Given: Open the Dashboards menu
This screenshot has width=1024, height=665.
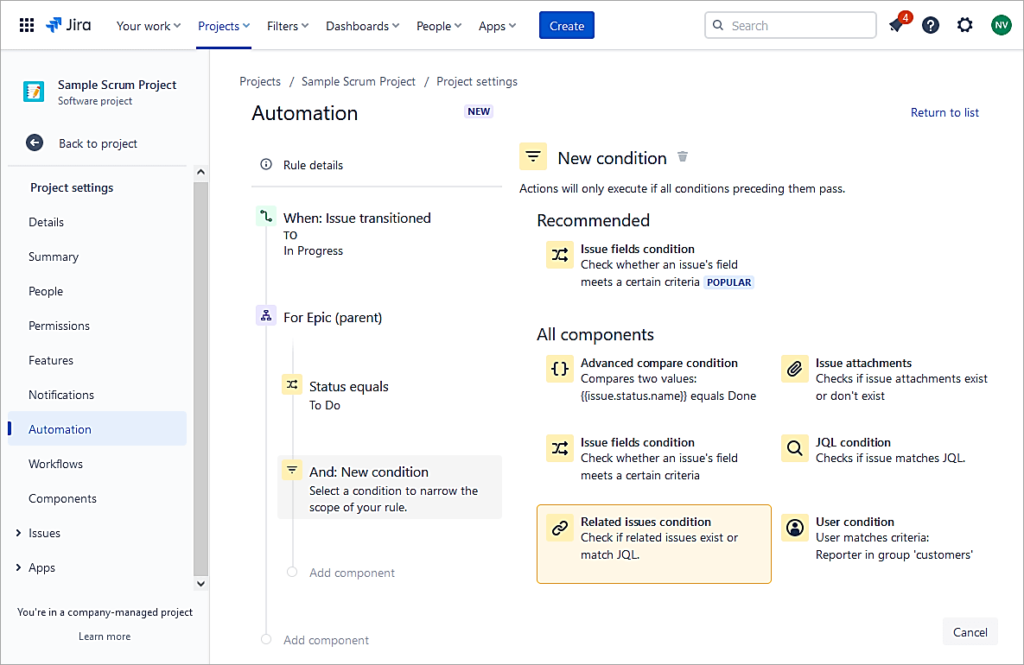Looking at the screenshot, I should point(361,26).
